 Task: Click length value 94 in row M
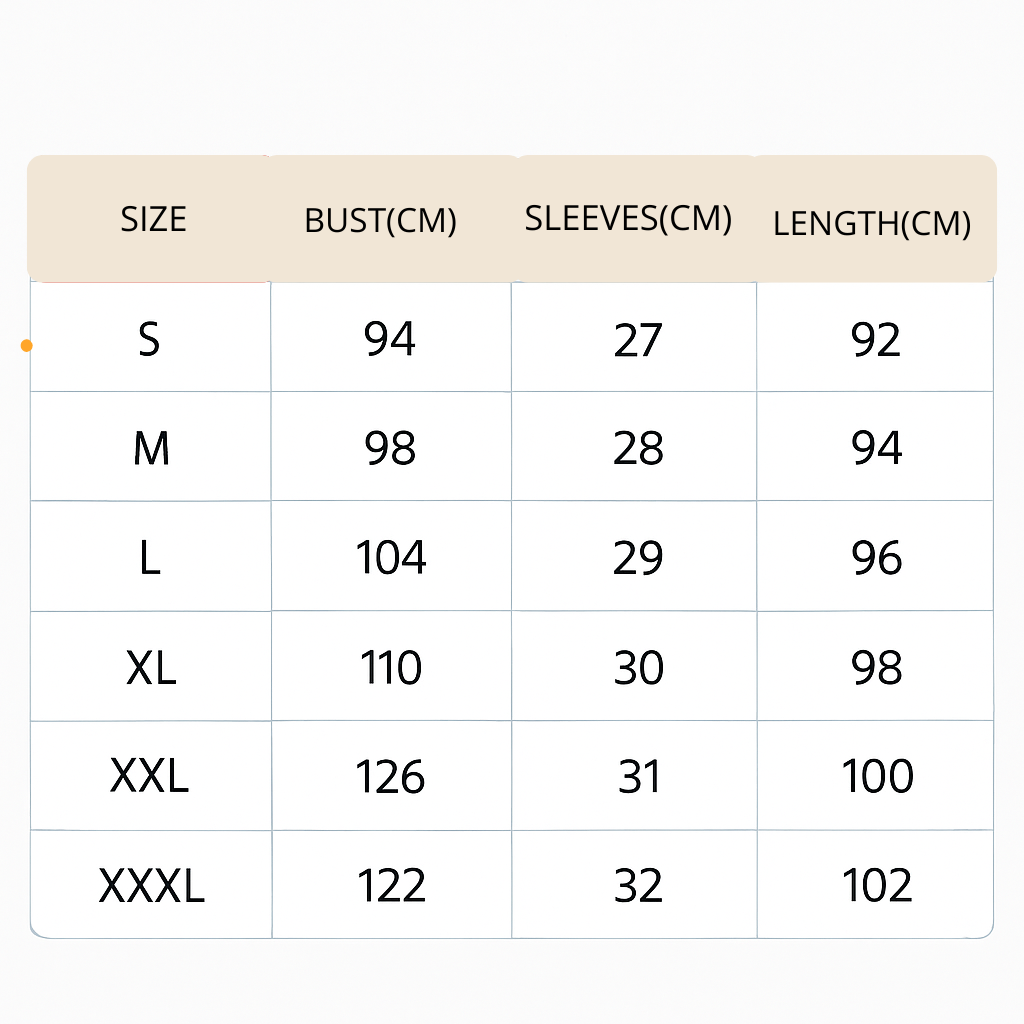coord(877,449)
